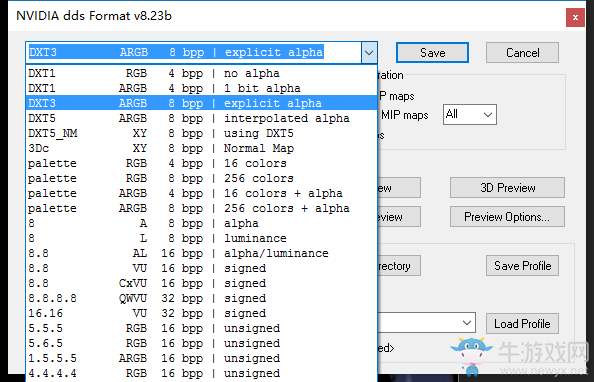
Task: Close the NVIDIA dds Format dialog
Action: pyautogui.click(x=575, y=17)
